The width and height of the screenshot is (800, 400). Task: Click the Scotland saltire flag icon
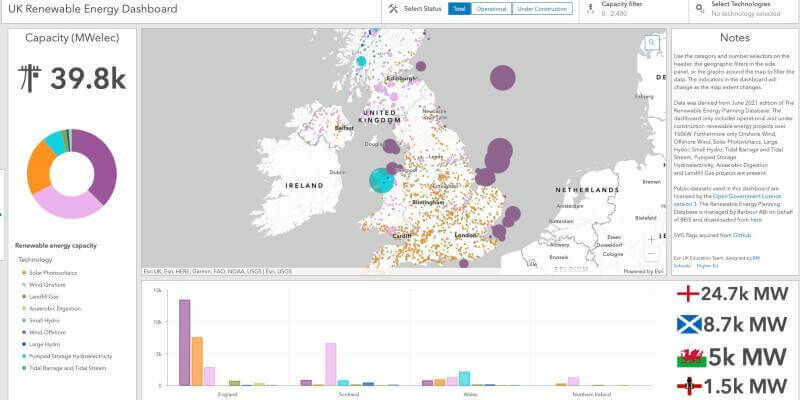pyautogui.click(x=689, y=324)
